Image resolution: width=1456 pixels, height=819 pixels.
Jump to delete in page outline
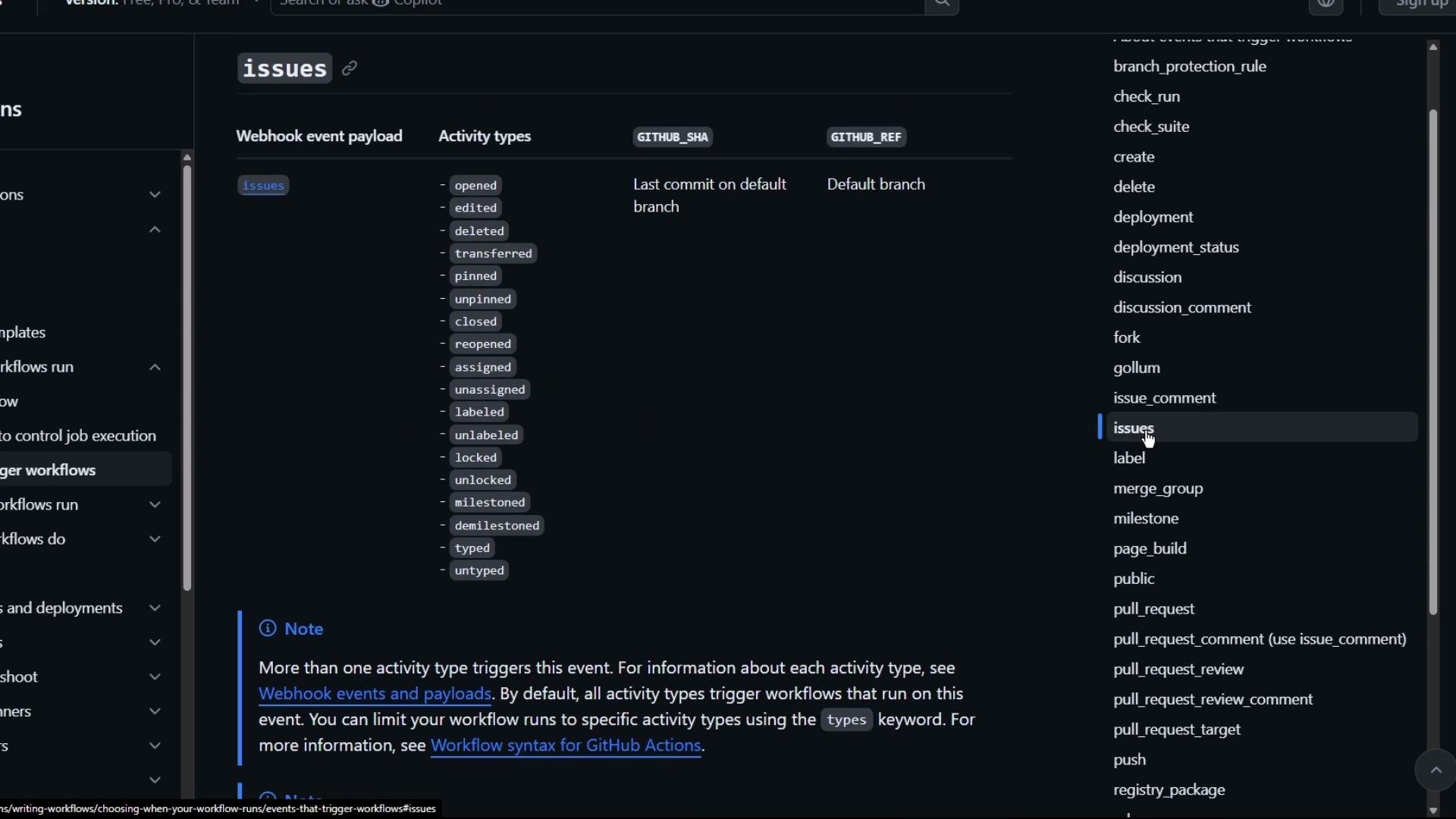1134,187
